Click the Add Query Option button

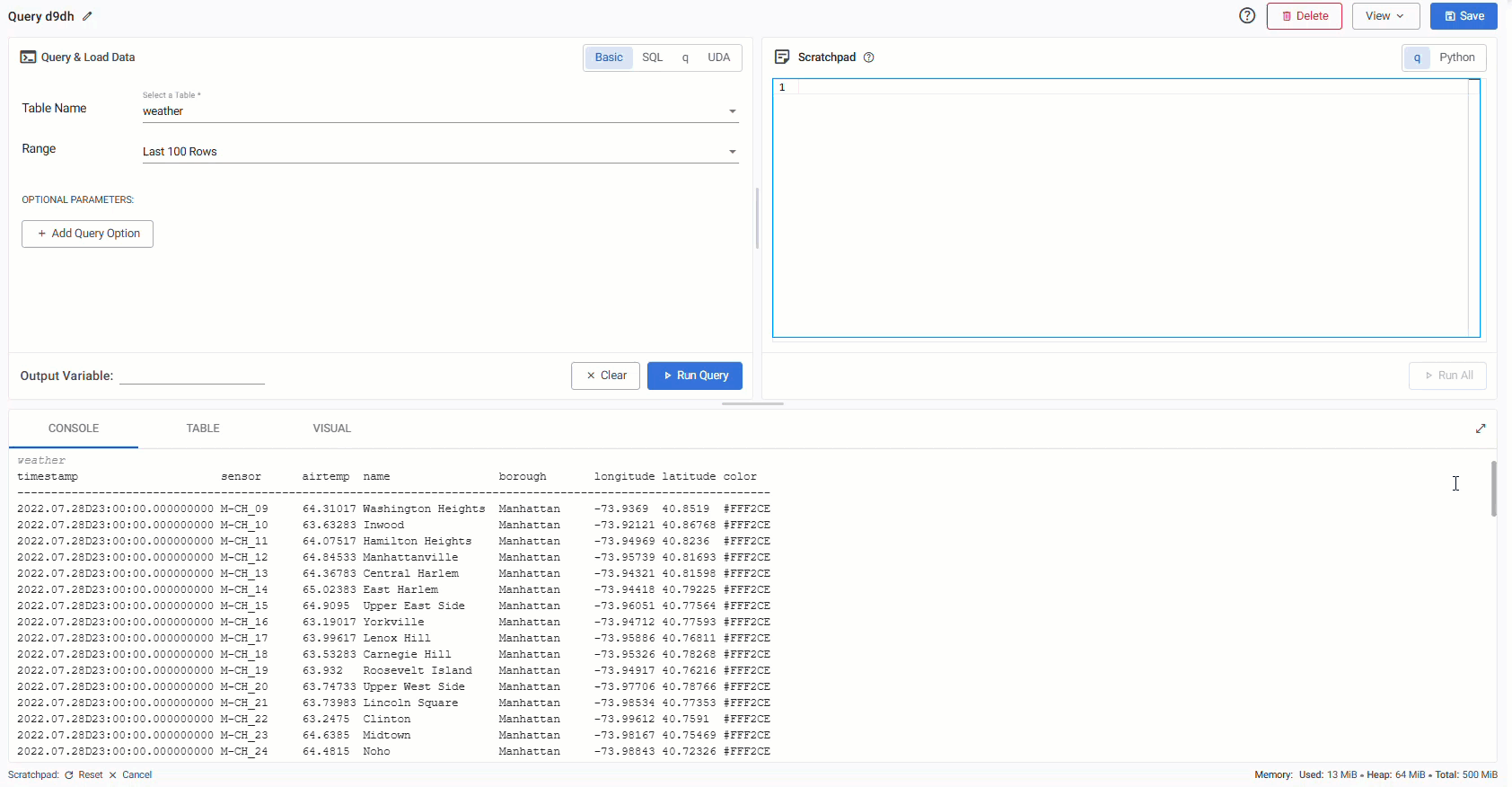click(x=88, y=234)
